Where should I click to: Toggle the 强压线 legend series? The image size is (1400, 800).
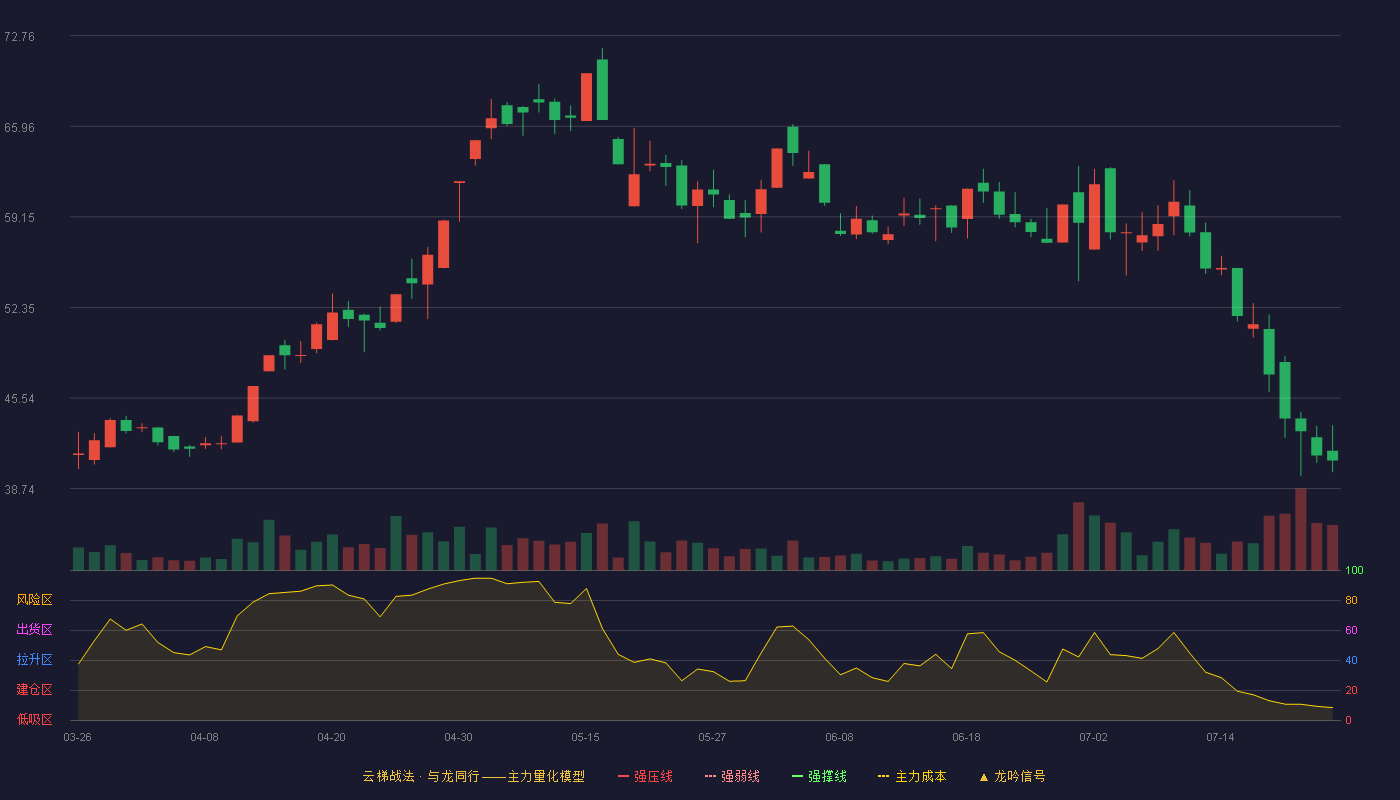(645, 776)
